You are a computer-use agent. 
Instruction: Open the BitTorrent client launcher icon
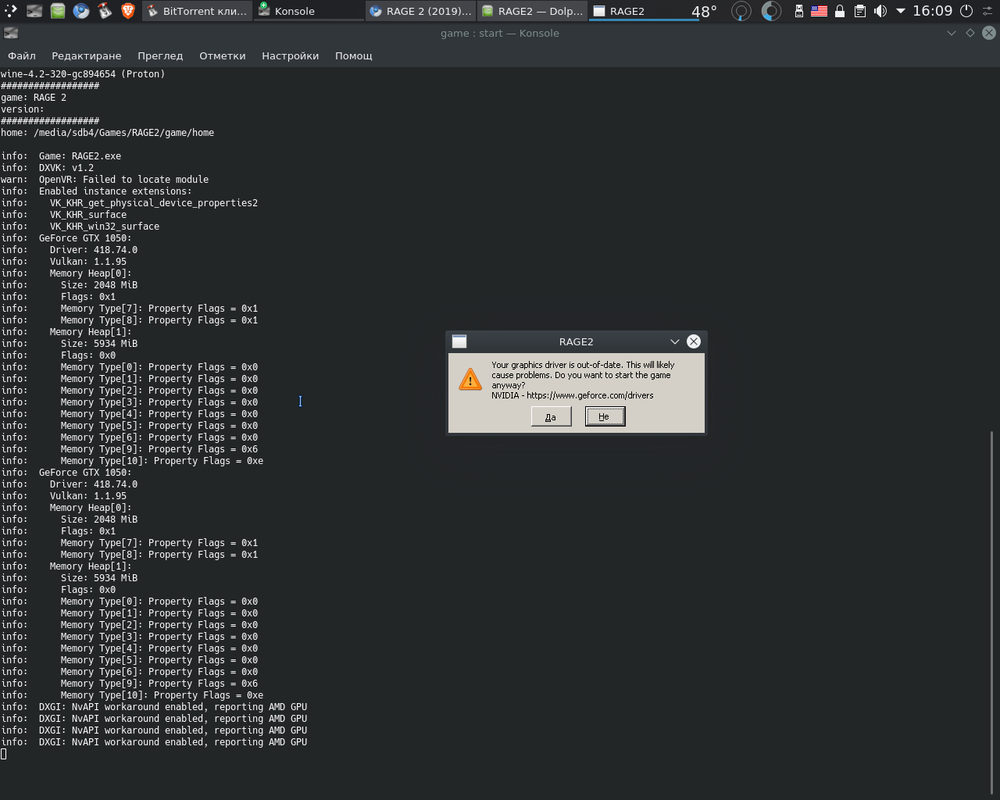pyautogui.click(x=105, y=11)
